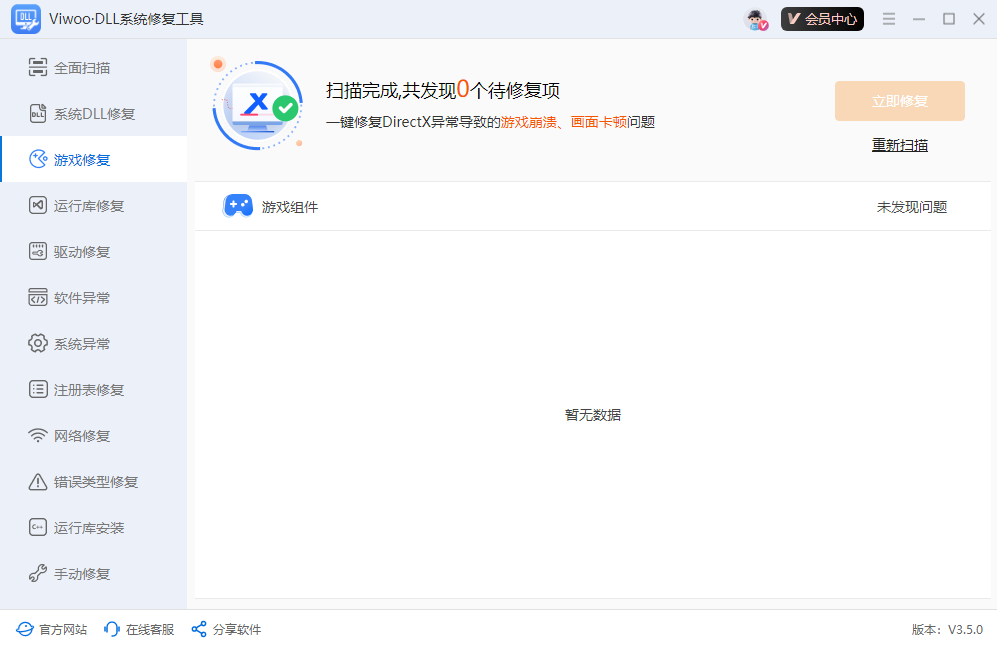
Task: Open the 在线客服 online support chat
Action: [138, 629]
